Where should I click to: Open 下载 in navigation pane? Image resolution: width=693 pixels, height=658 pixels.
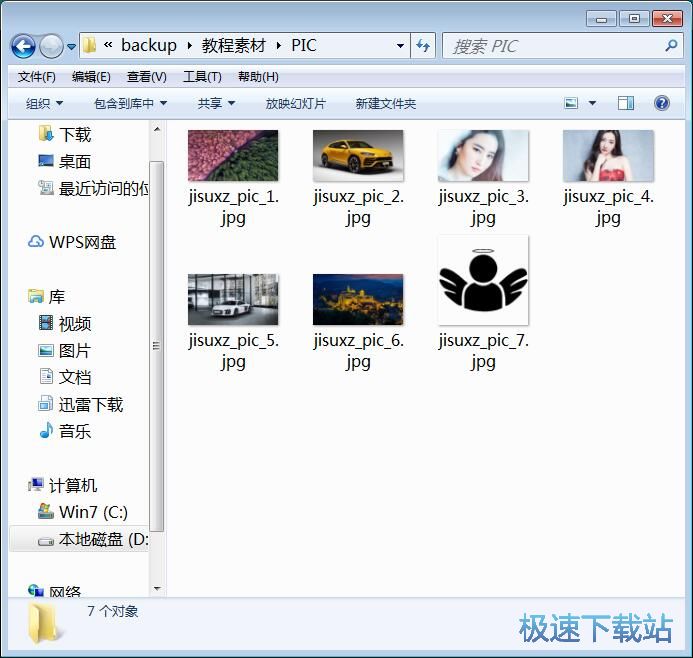point(64,134)
